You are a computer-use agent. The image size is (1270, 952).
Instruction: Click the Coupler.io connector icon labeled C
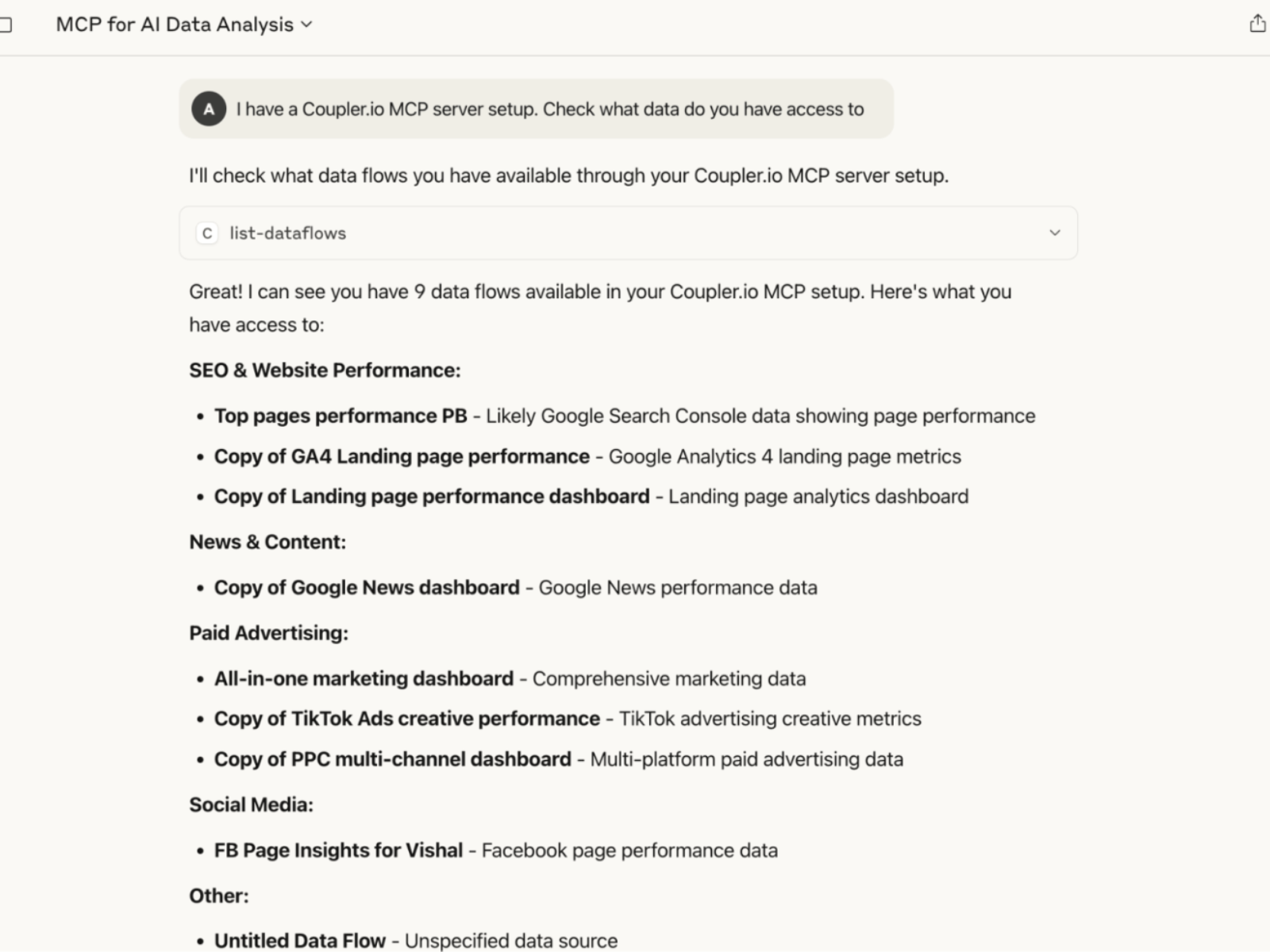pyautogui.click(x=206, y=233)
